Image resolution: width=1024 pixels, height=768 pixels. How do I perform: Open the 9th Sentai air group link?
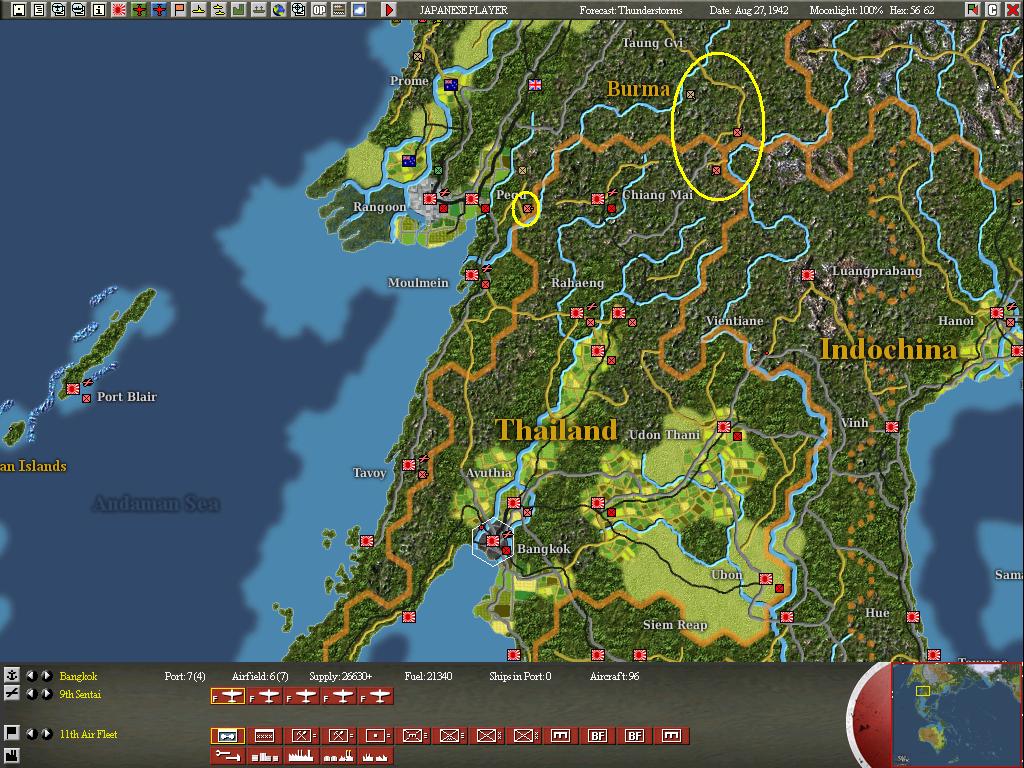[x=80, y=694]
